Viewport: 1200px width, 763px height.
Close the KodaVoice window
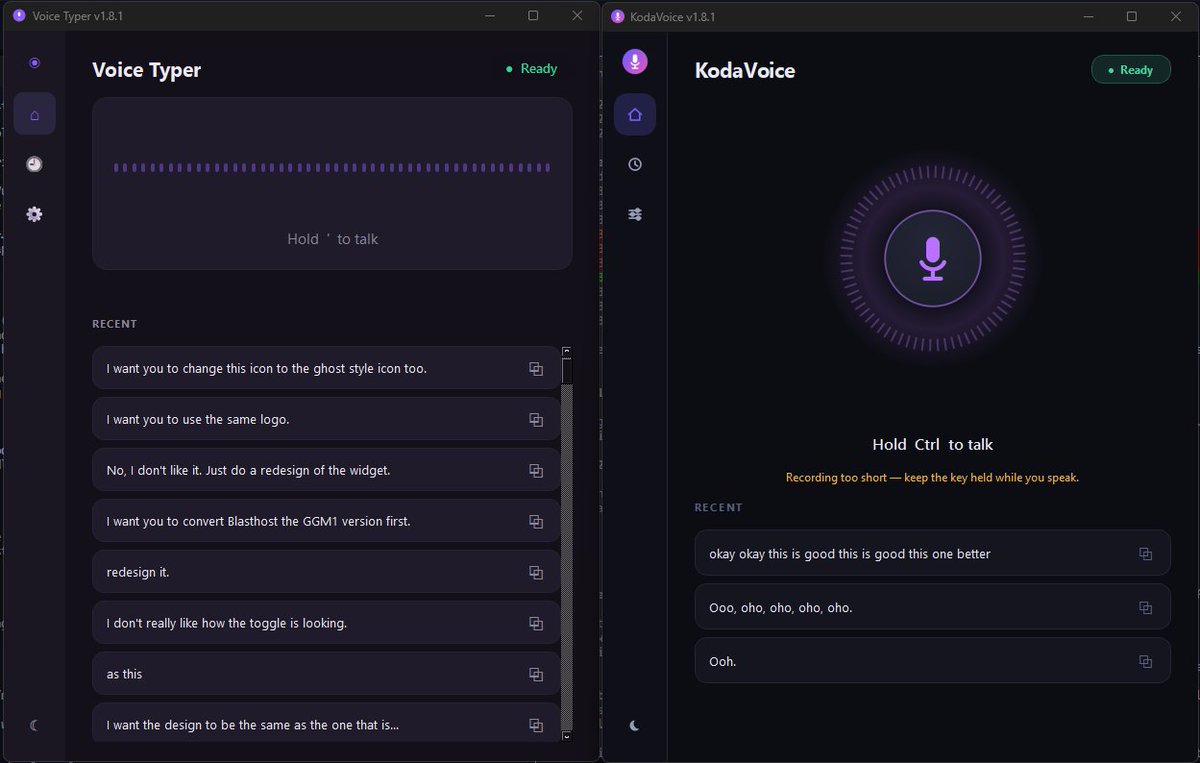(1176, 17)
